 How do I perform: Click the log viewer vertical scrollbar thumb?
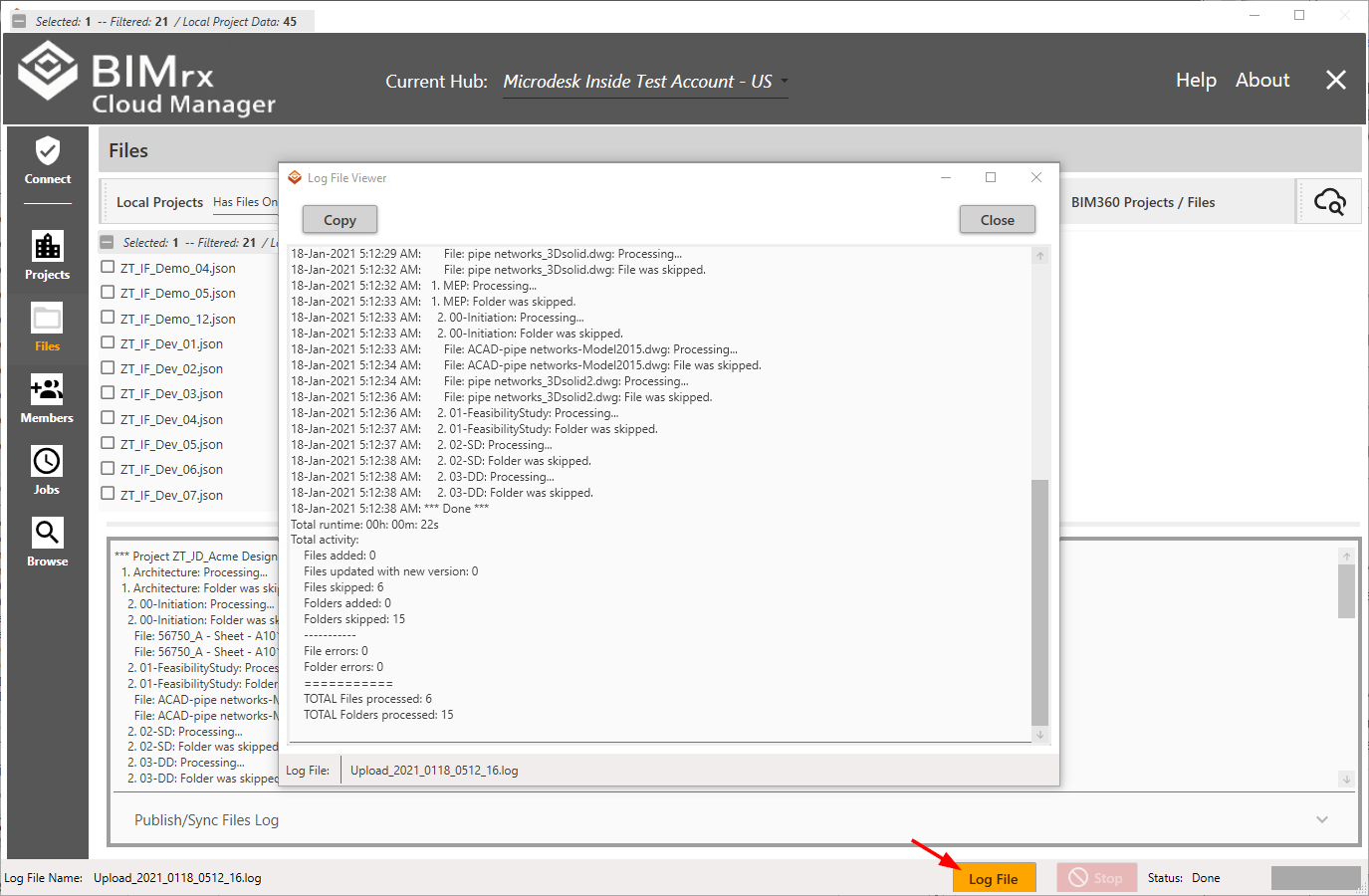point(1039,602)
